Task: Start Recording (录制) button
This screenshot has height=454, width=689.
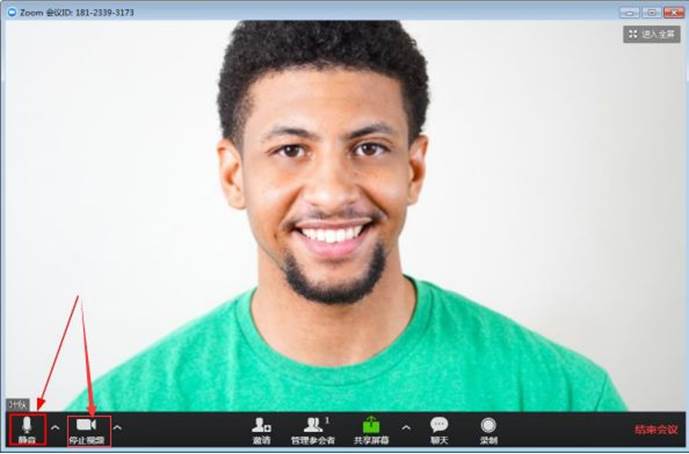Action: [488, 430]
